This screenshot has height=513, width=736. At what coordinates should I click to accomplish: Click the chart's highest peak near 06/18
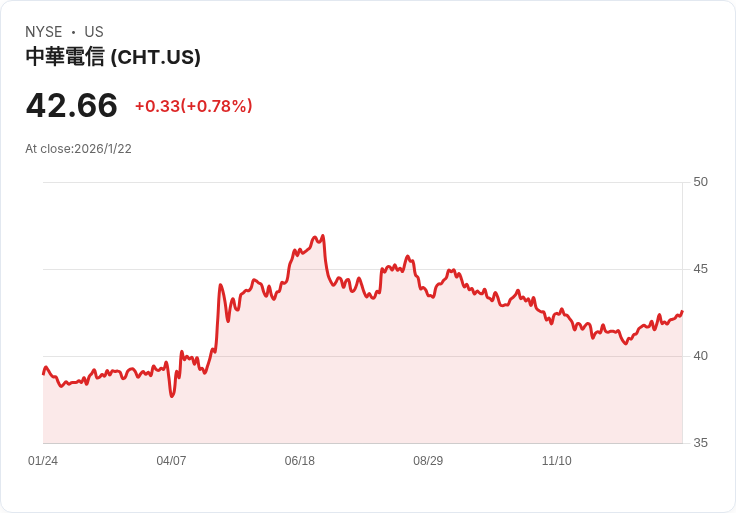322,236
